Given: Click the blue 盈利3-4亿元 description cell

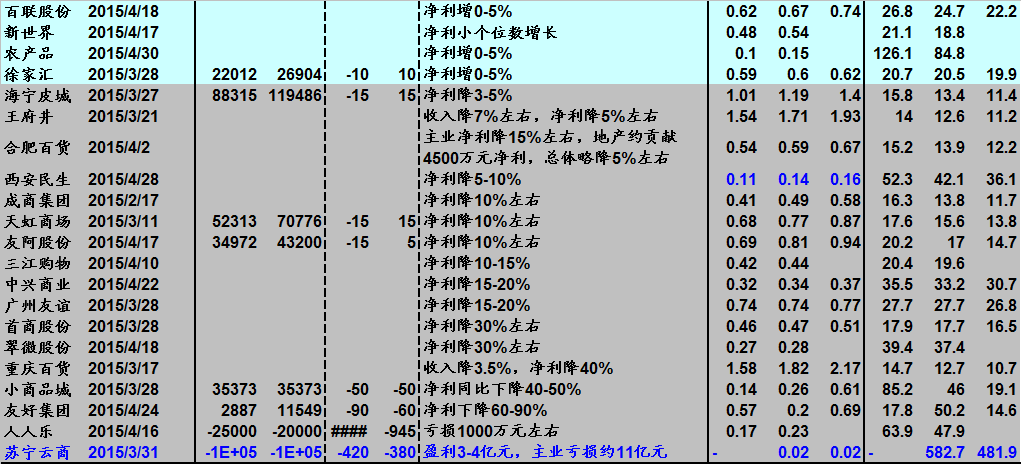Looking at the screenshot, I should (x=544, y=452).
